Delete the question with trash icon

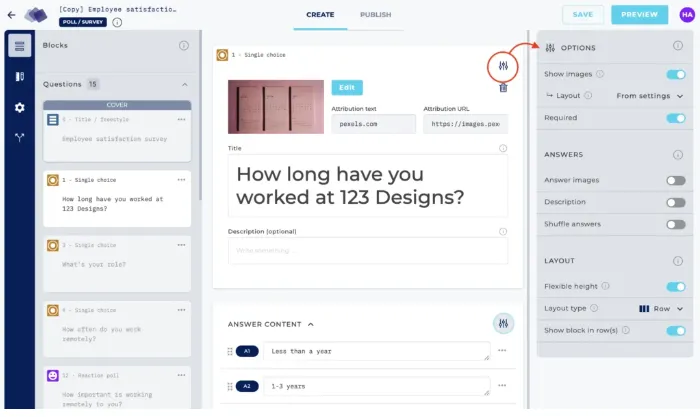tap(503, 88)
